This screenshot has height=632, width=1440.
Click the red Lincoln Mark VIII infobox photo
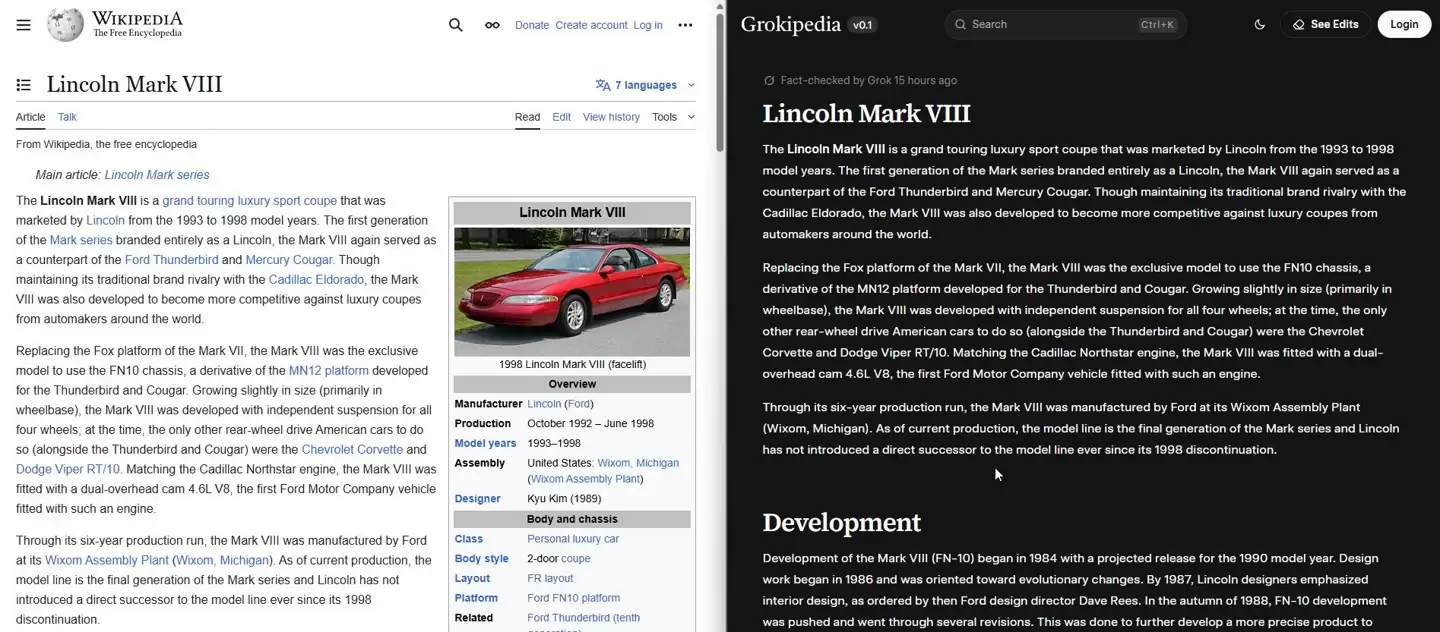(571, 292)
